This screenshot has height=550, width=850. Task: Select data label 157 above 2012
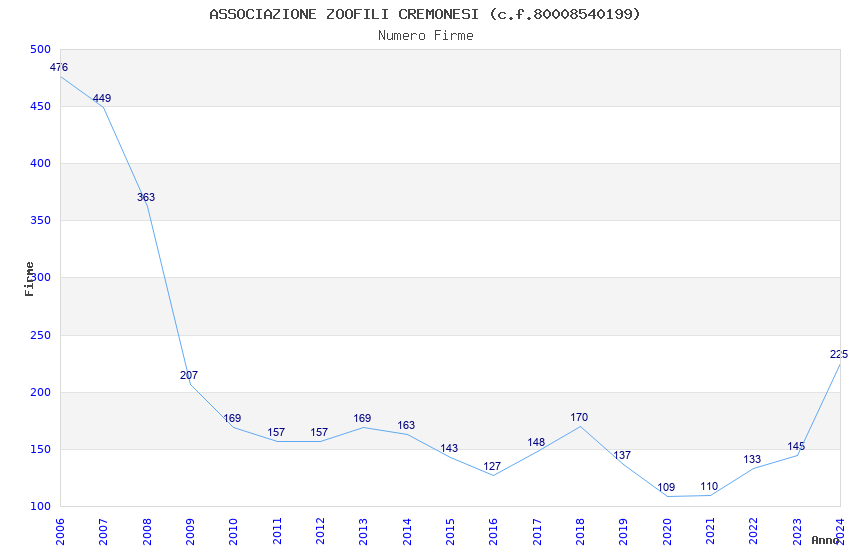[x=319, y=432]
